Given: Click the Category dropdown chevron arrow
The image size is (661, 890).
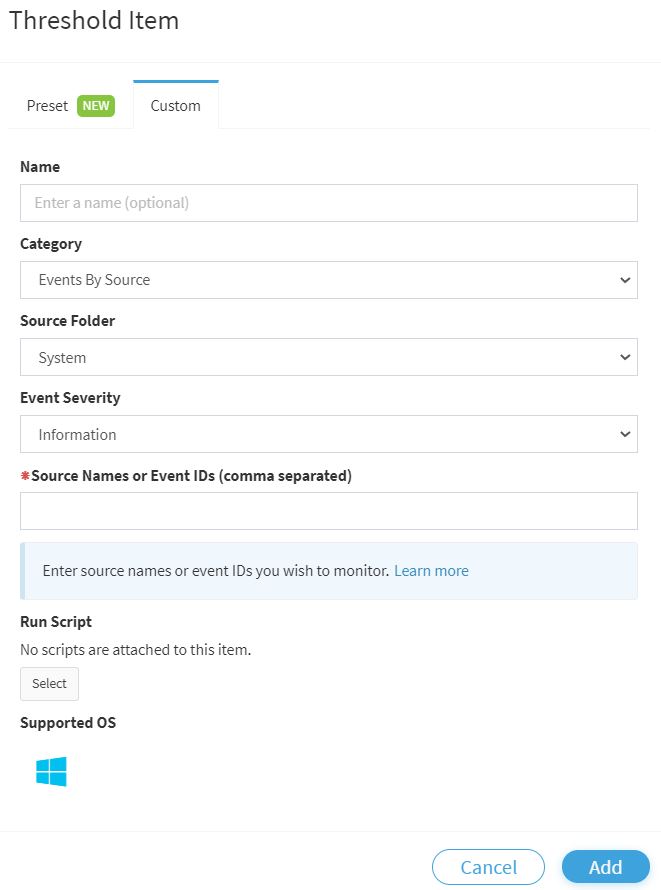Looking at the screenshot, I should tap(625, 280).
